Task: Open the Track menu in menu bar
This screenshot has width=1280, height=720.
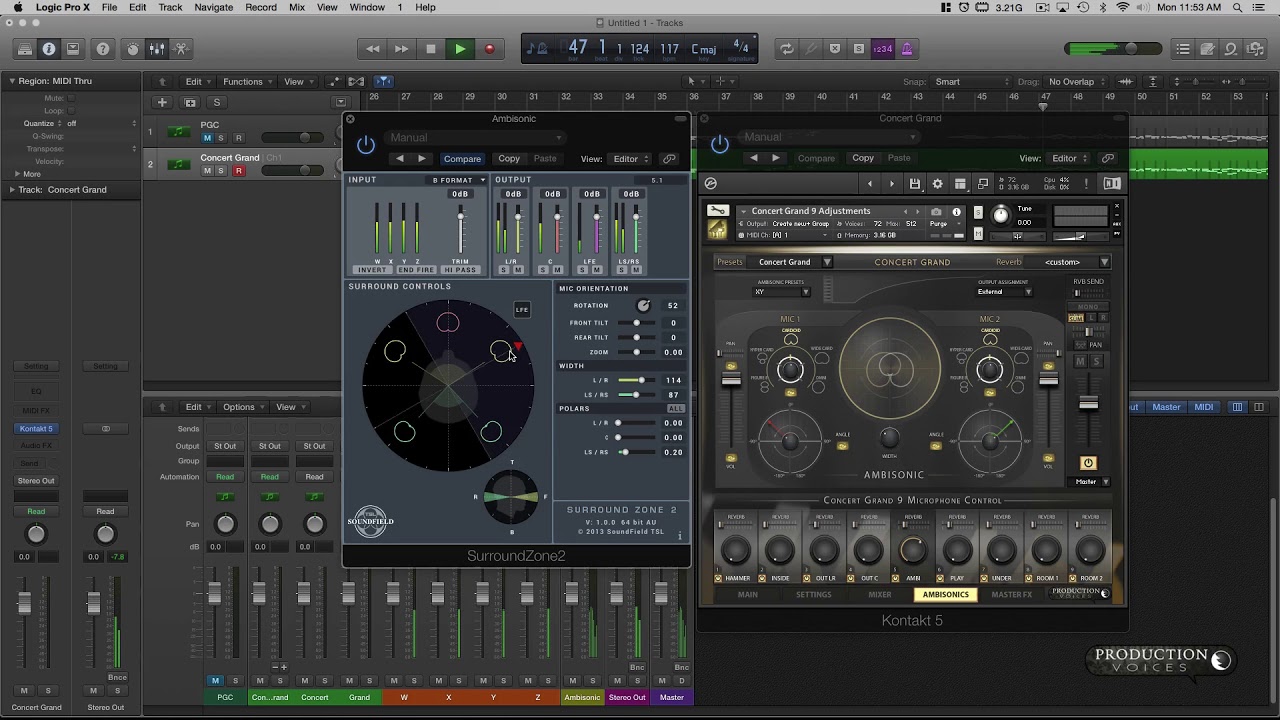Action: click(170, 7)
